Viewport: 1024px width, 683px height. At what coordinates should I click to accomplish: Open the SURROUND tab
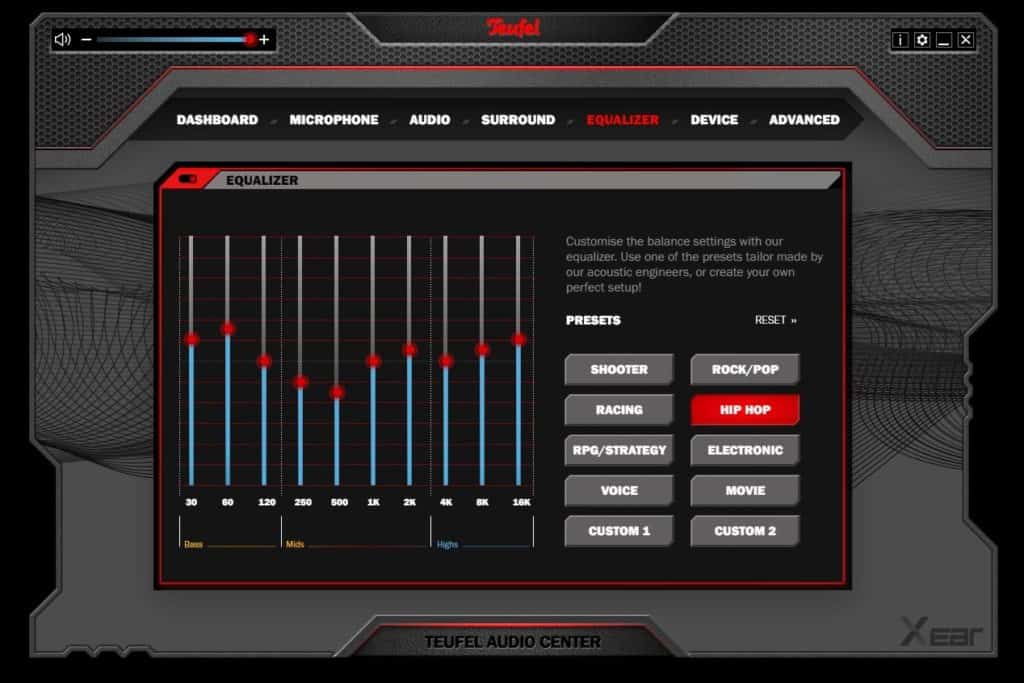(x=518, y=119)
